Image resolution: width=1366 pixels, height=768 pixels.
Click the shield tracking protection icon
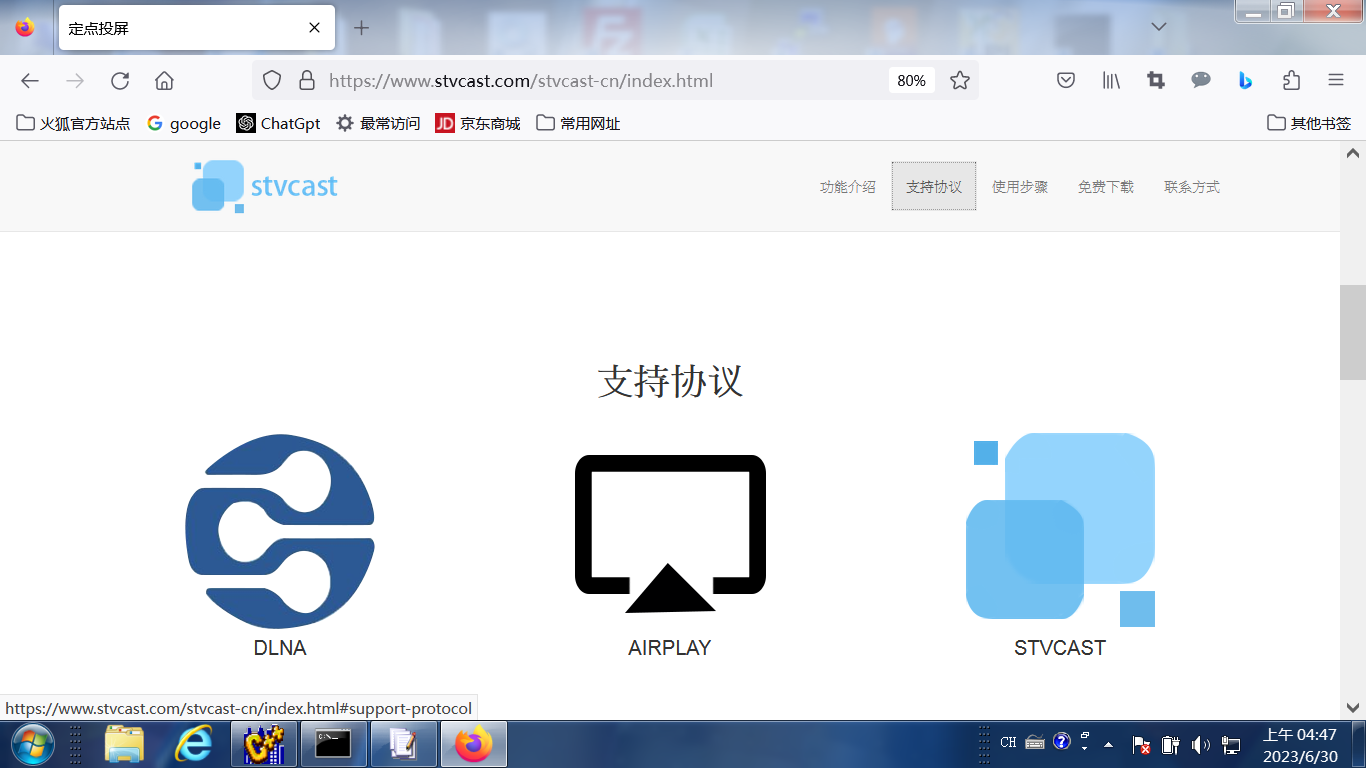pos(272,81)
